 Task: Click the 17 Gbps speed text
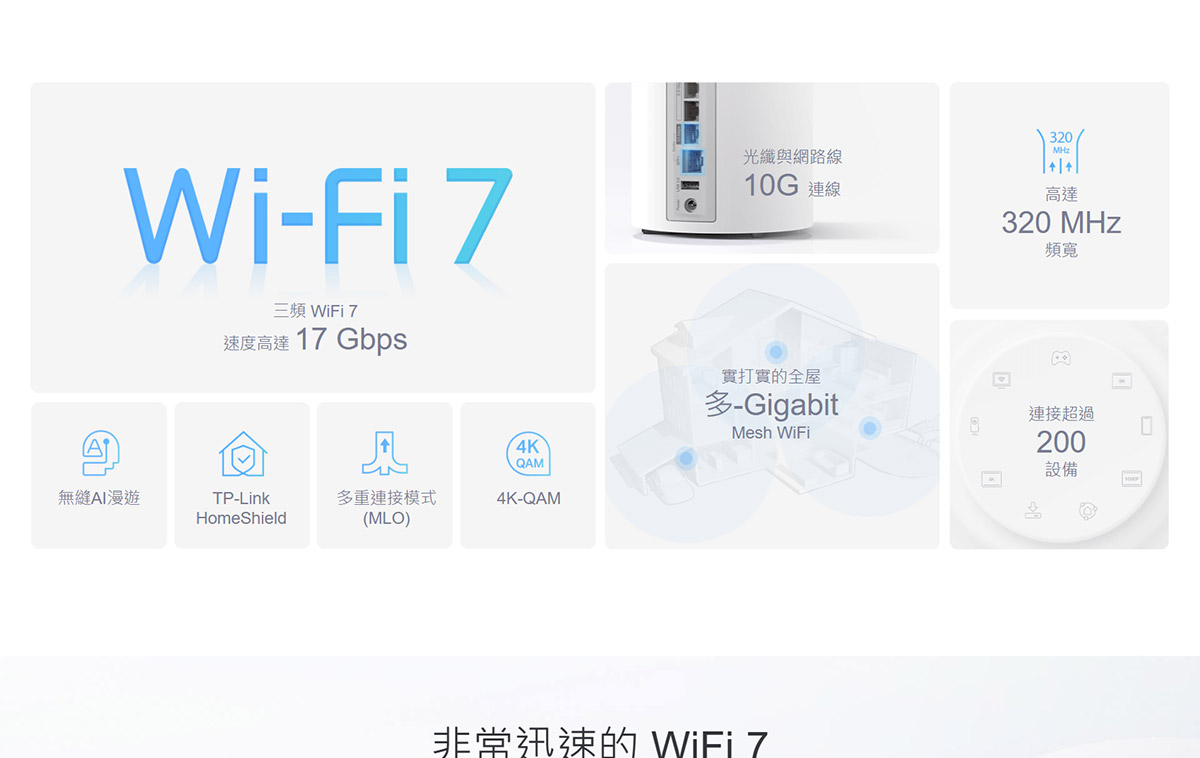pos(351,340)
